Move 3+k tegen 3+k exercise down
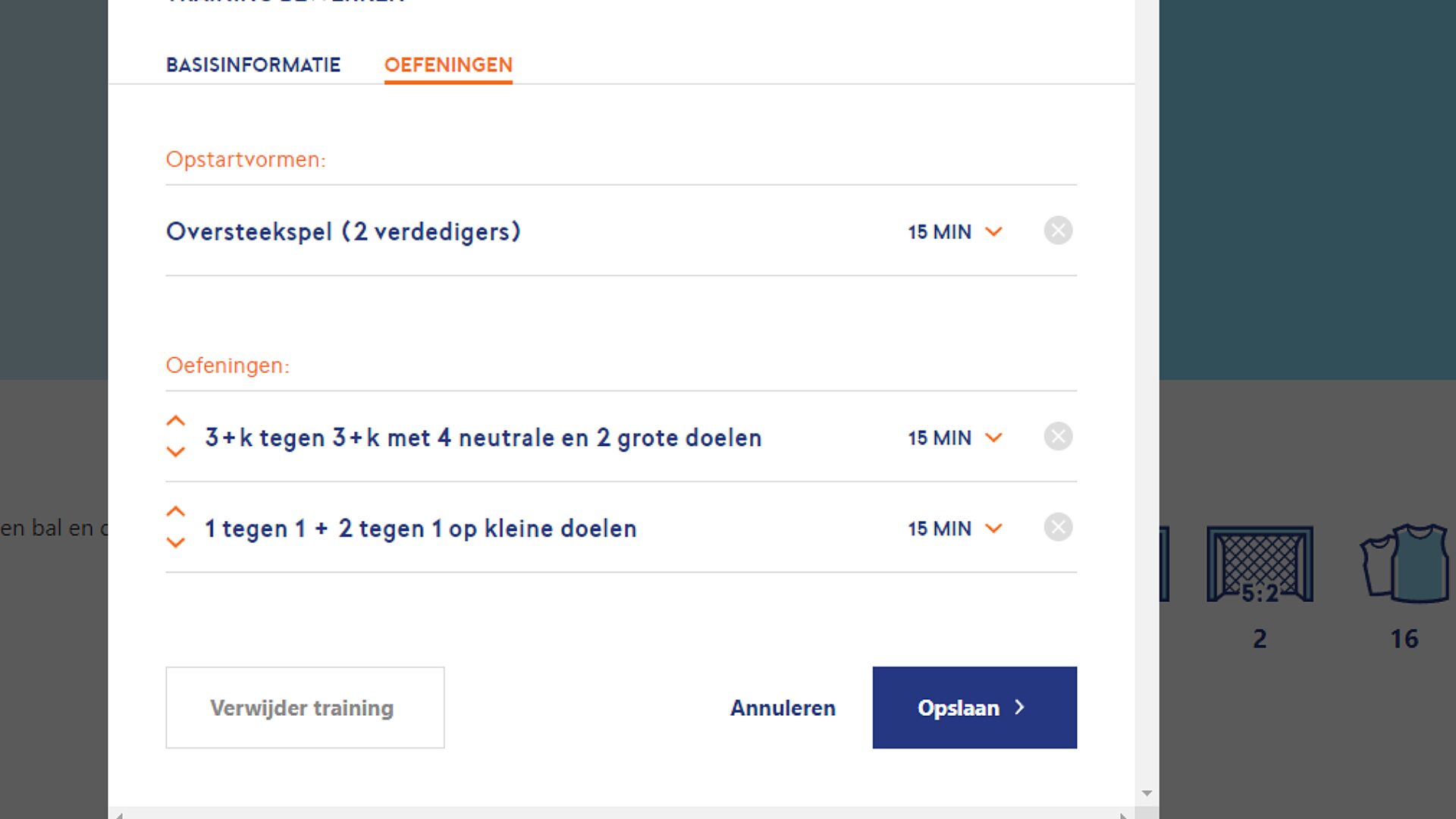The image size is (1456, 819). [x=175, y=452]
